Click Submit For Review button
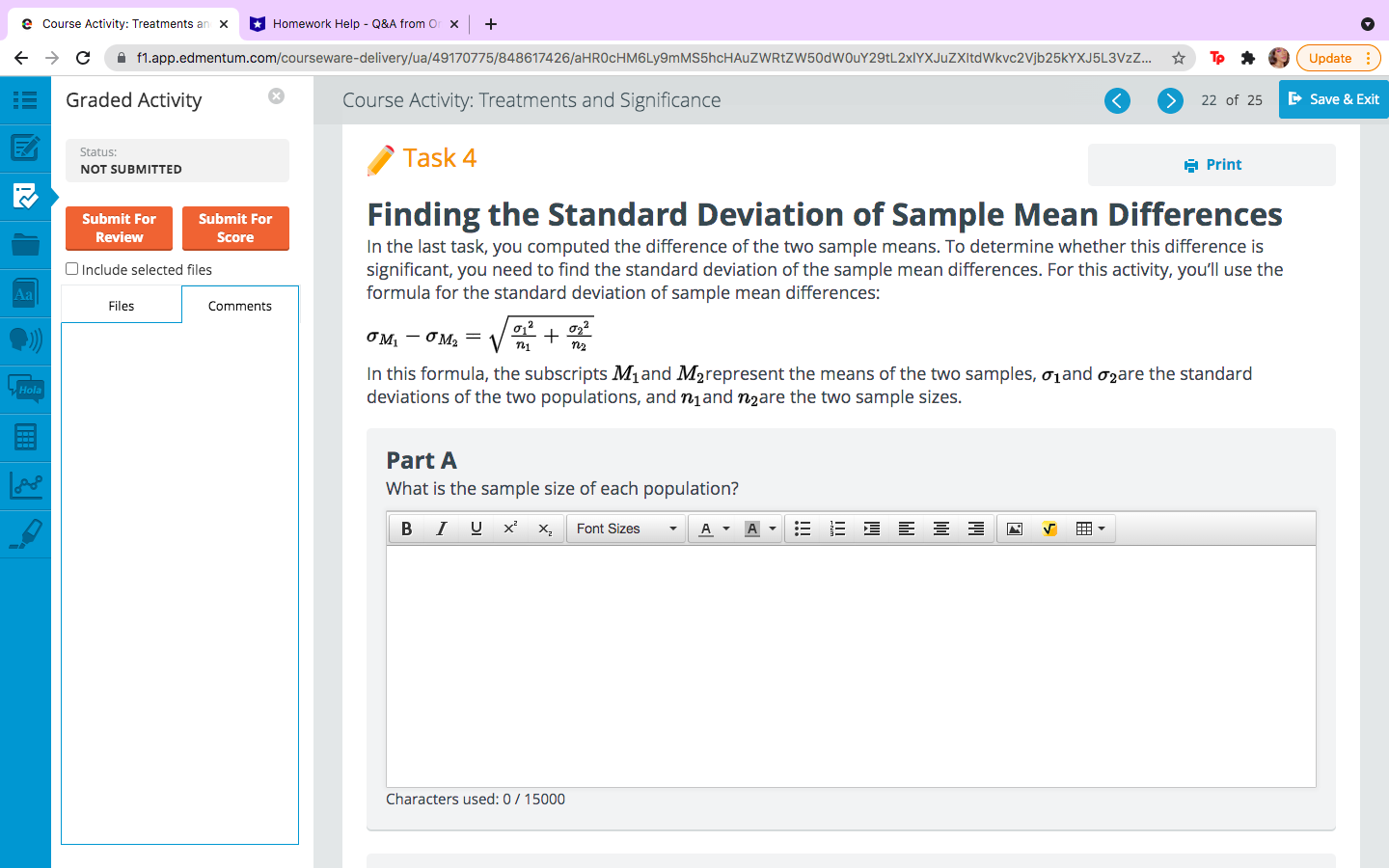 (119, 229)
